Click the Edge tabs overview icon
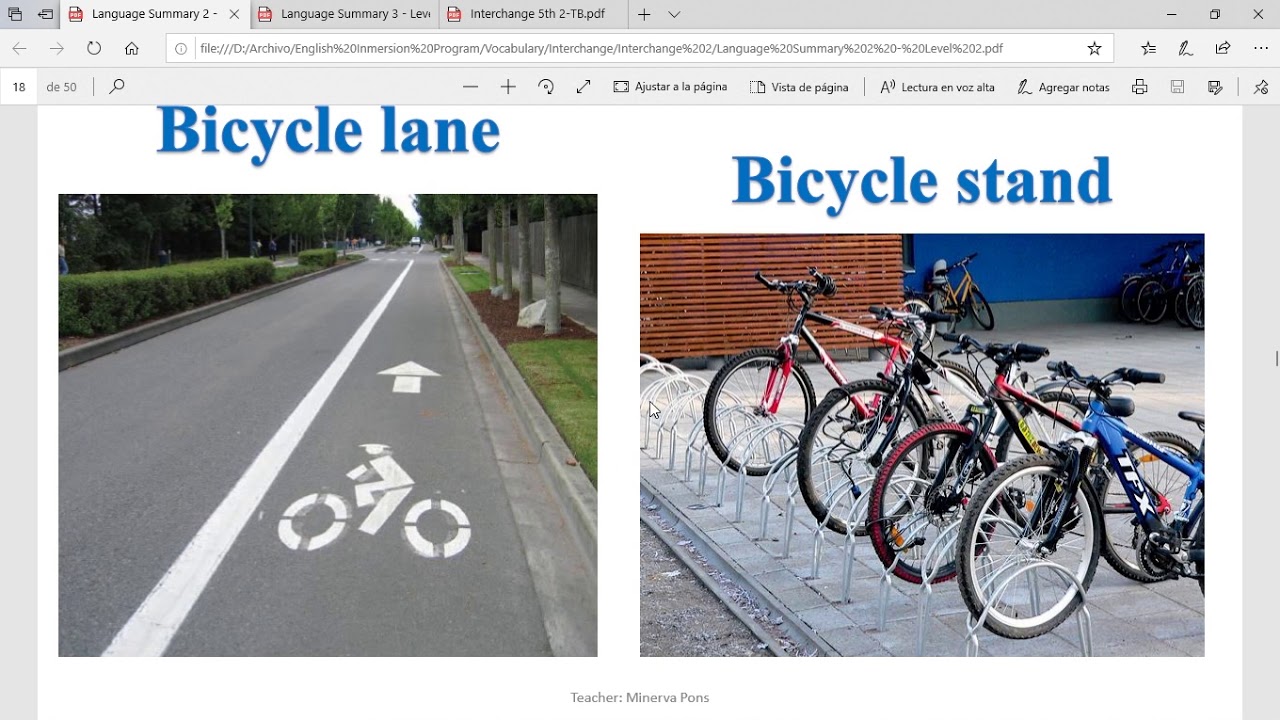 pyautogui.click(x=15, y=14)
